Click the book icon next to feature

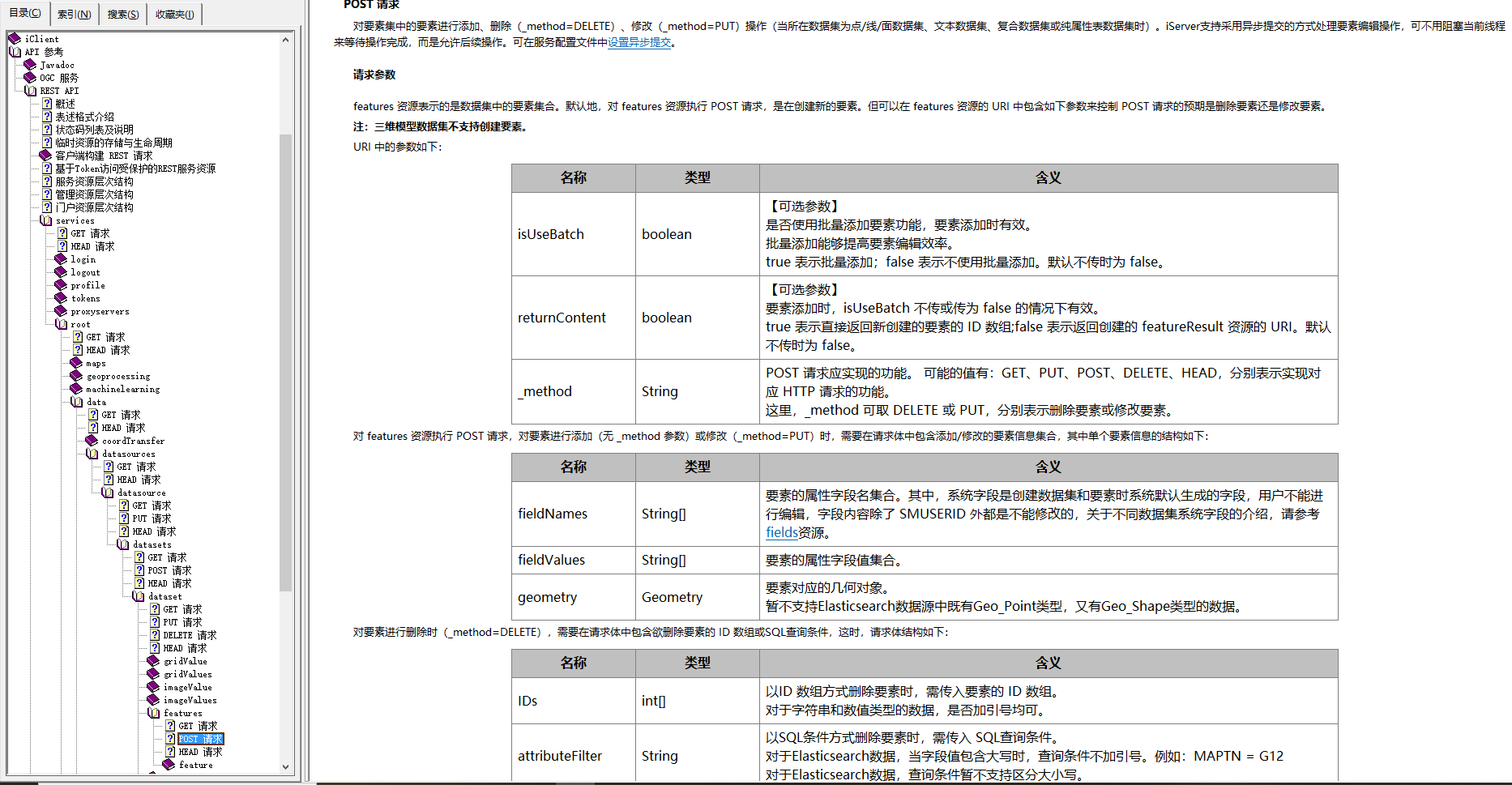169,765
